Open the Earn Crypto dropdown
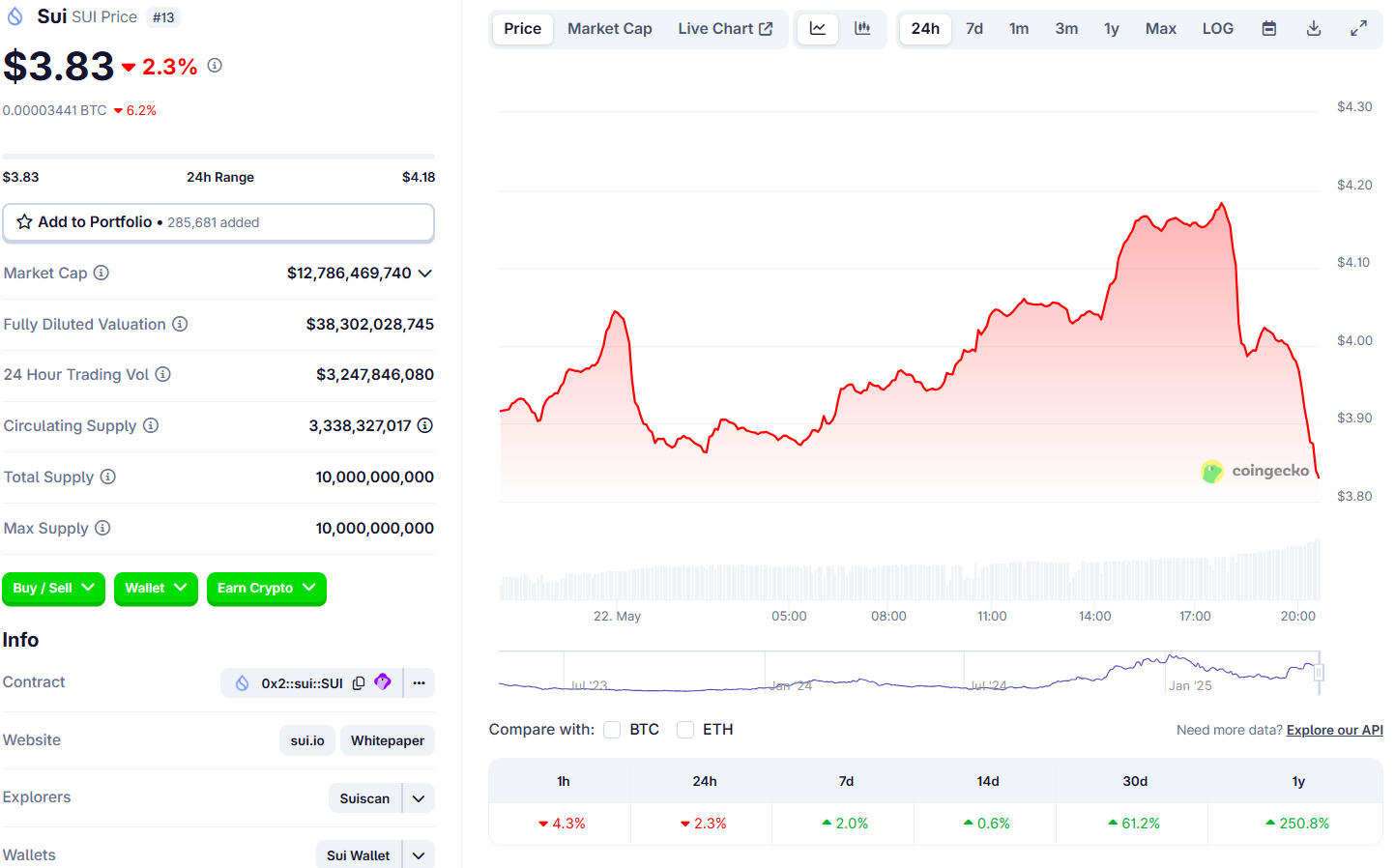The width and height of the screenshot is (1395, 868). pyautogui.click(x=266, y=588)
